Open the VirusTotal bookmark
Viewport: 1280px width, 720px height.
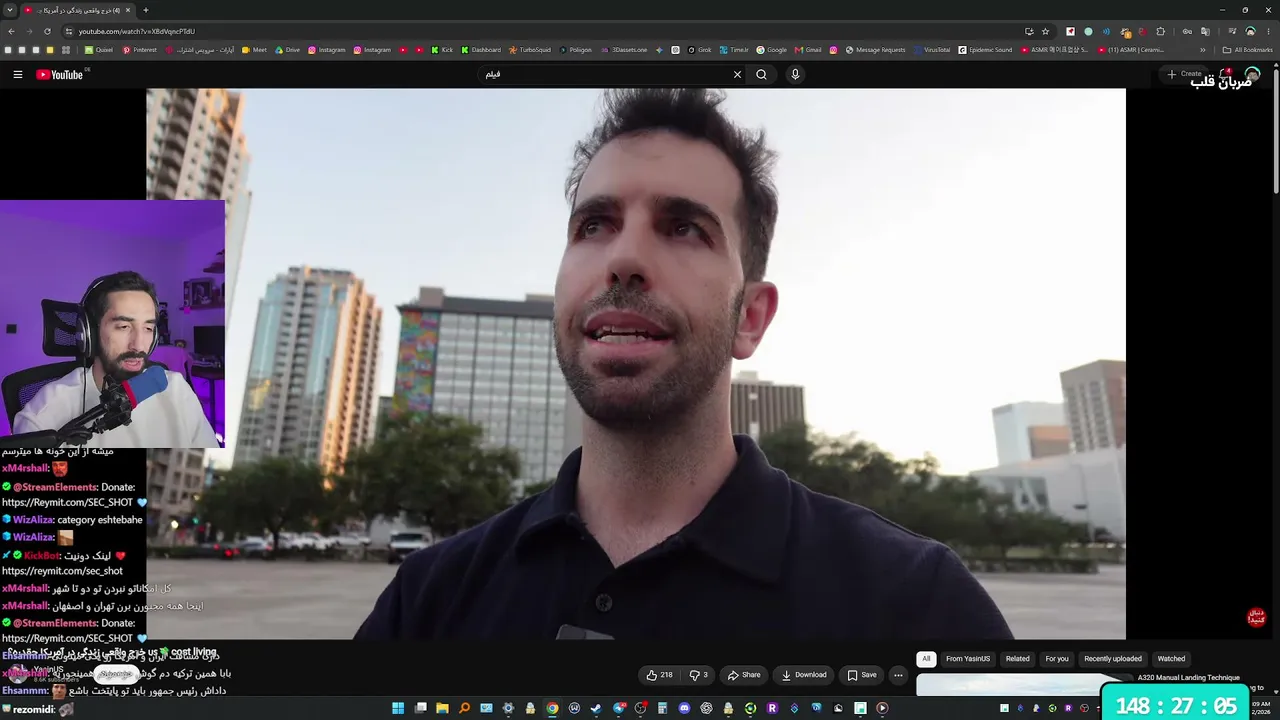[932, 50]
